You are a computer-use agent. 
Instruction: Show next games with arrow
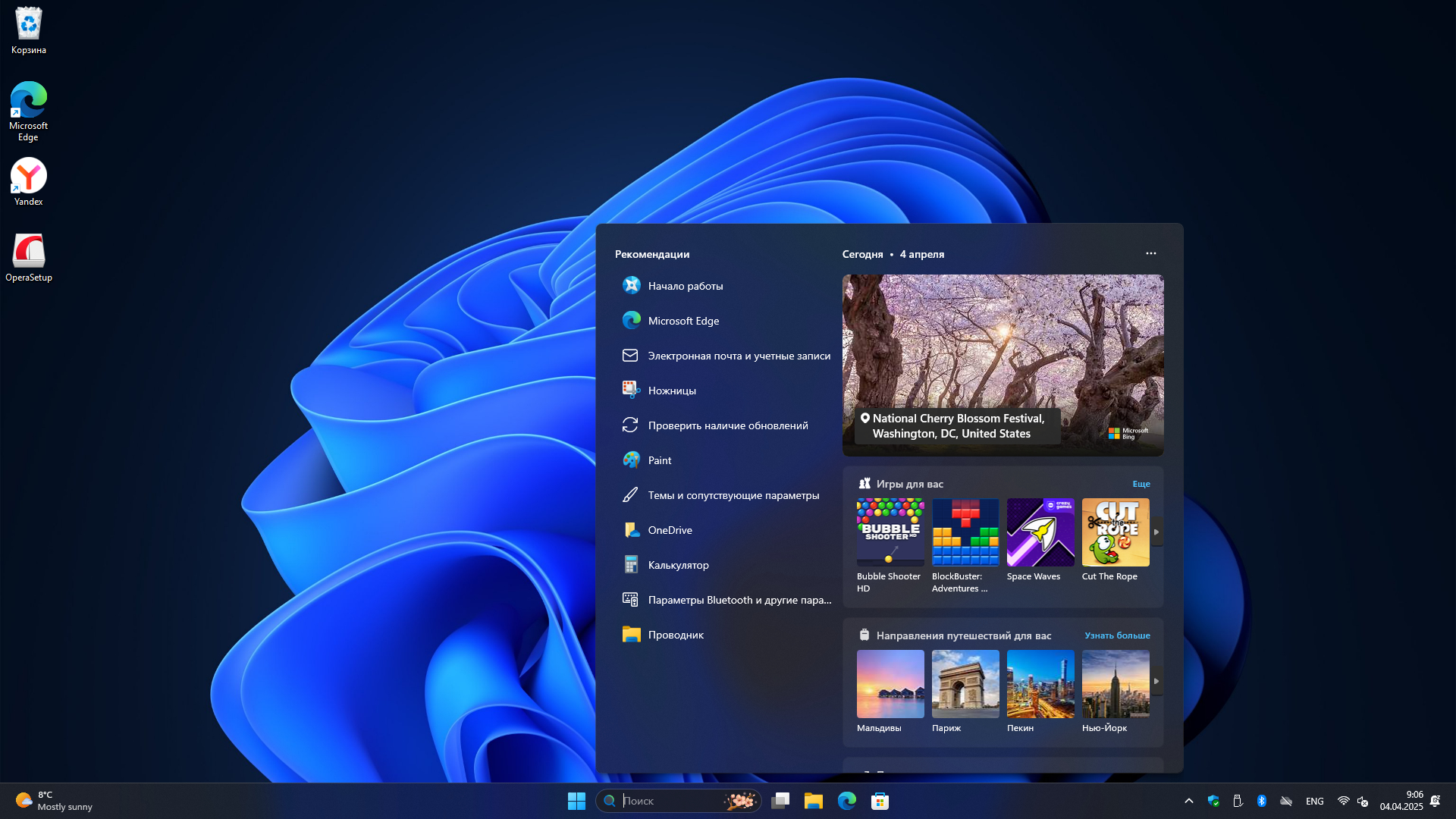point(1156,532)
